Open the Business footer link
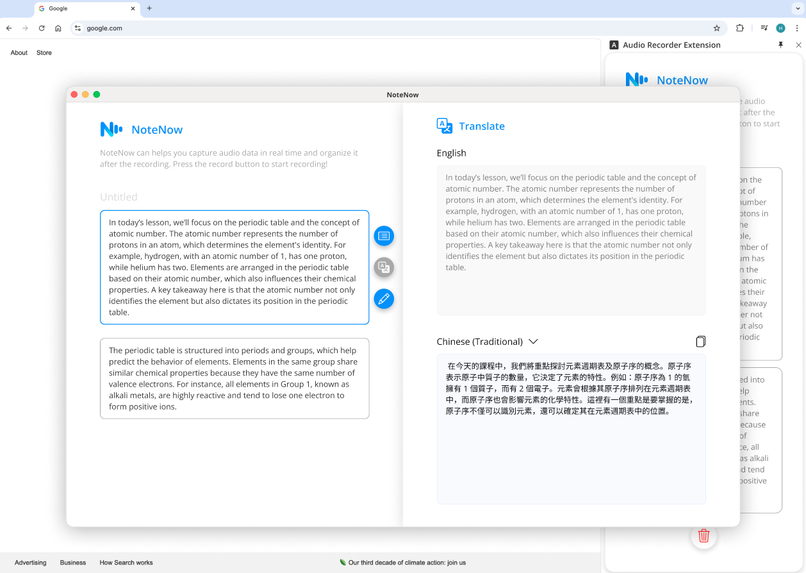This screenshot has height=573, width=806. click(x=73, y=563)
